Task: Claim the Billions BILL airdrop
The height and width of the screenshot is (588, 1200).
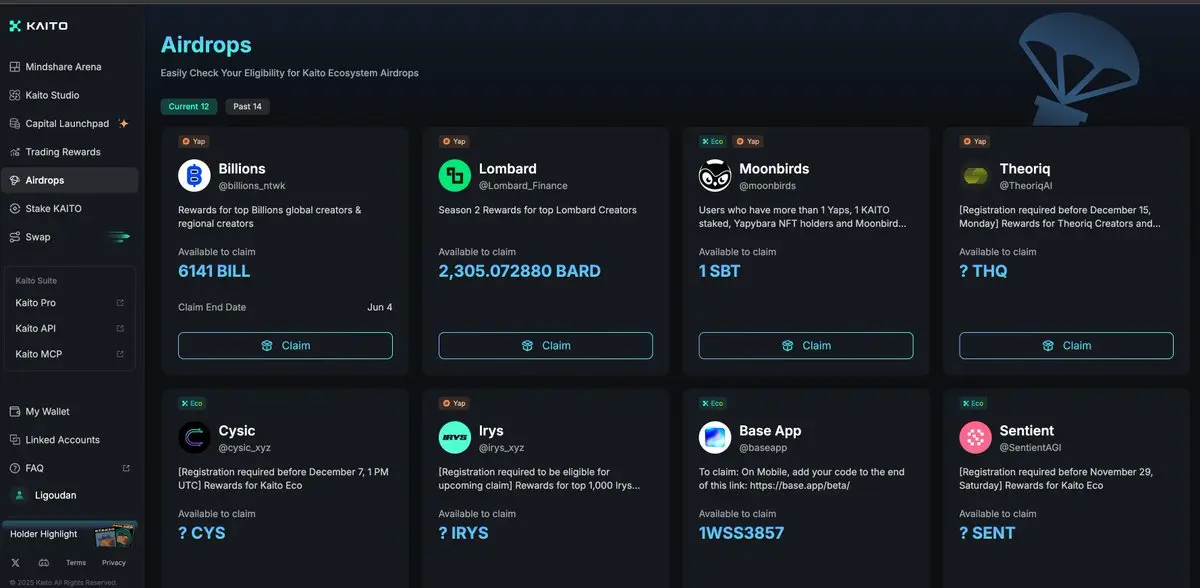Action: point(285,345)
